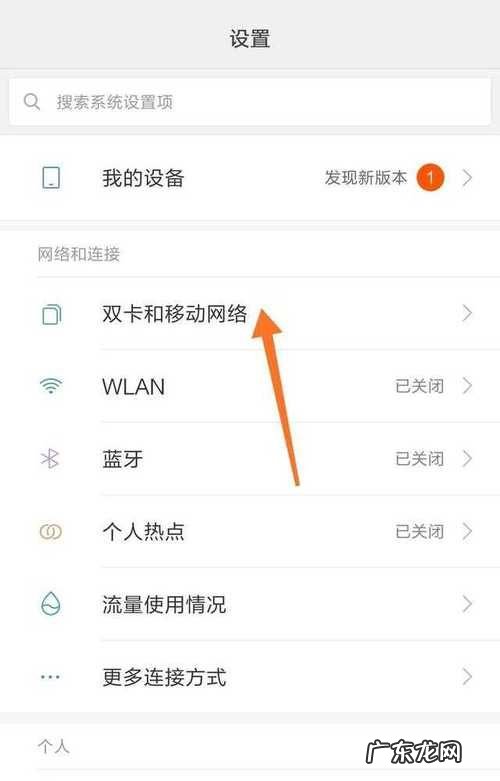Viewport: 500px width, 781px height.
Task: Tap the data usage droplet icon
Action: pos(50,604)
